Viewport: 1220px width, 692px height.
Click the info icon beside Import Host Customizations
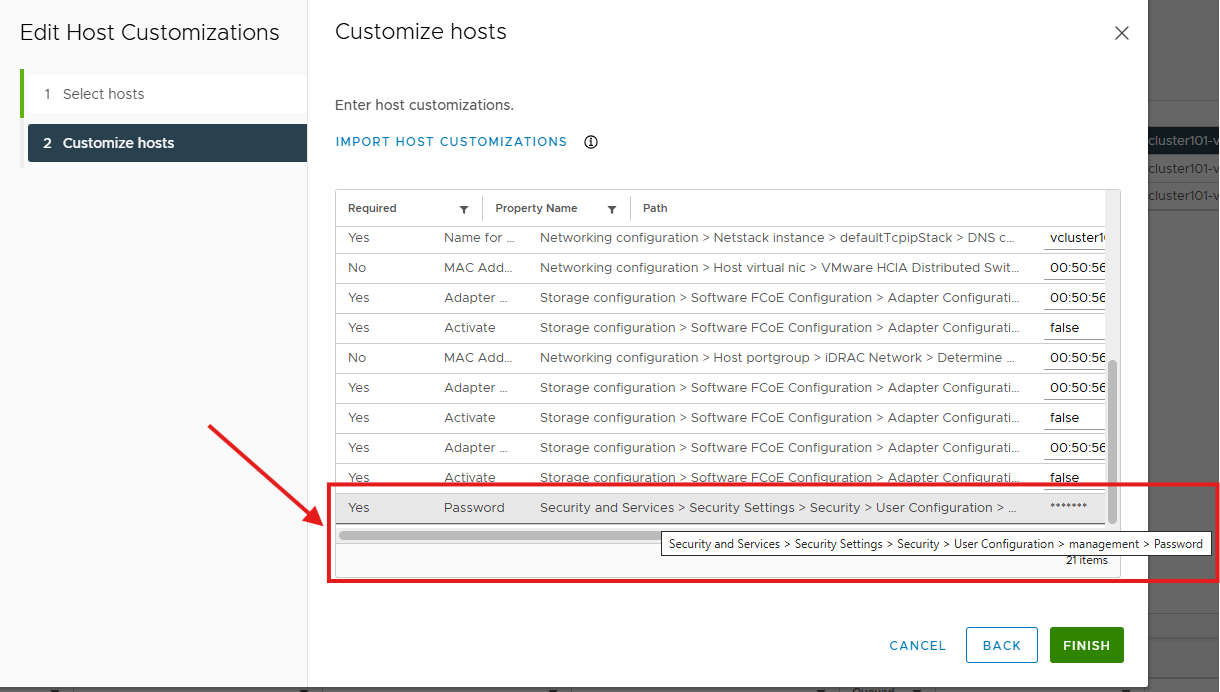point(591,142)
